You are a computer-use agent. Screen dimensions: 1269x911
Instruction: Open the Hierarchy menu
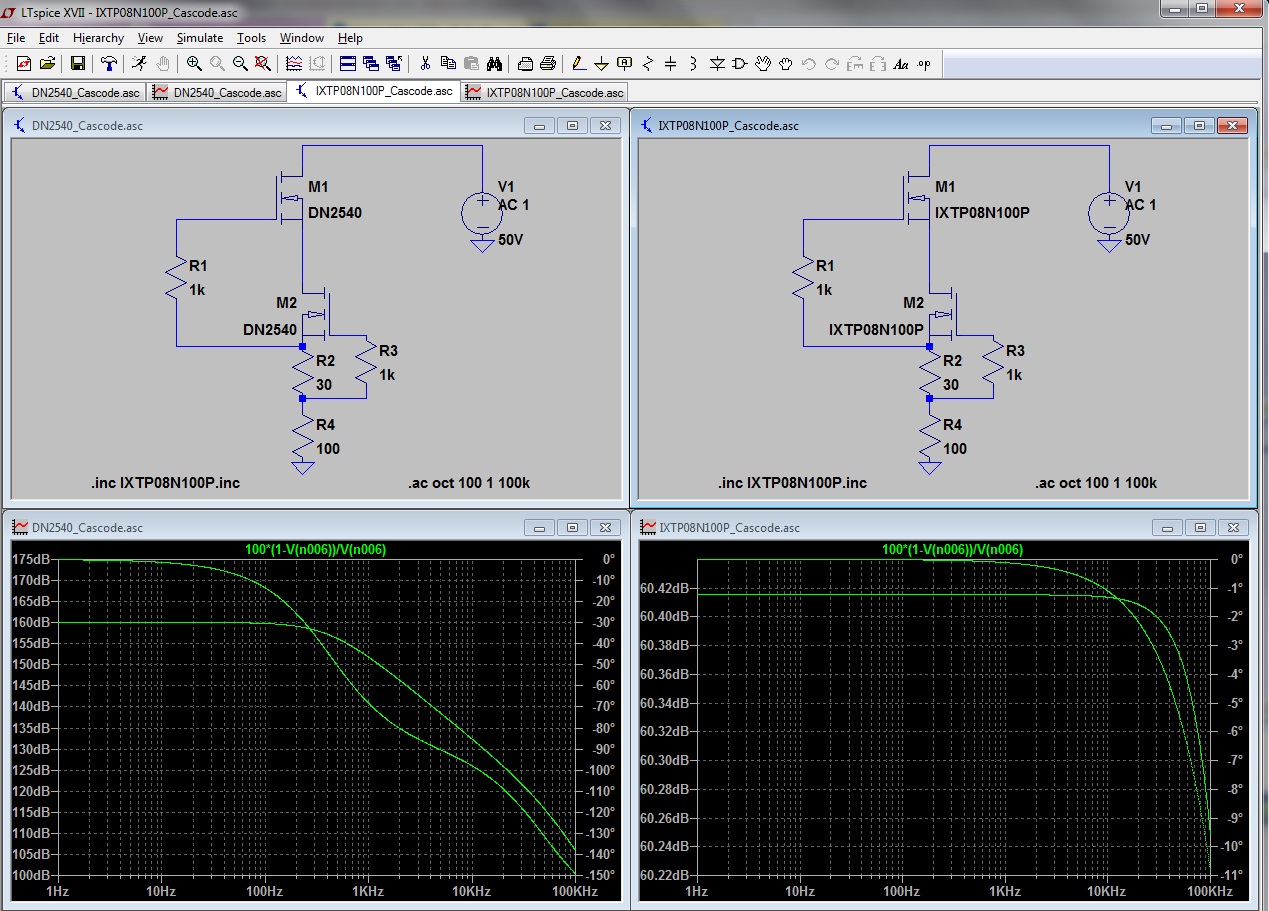click(x=98, y=38)
